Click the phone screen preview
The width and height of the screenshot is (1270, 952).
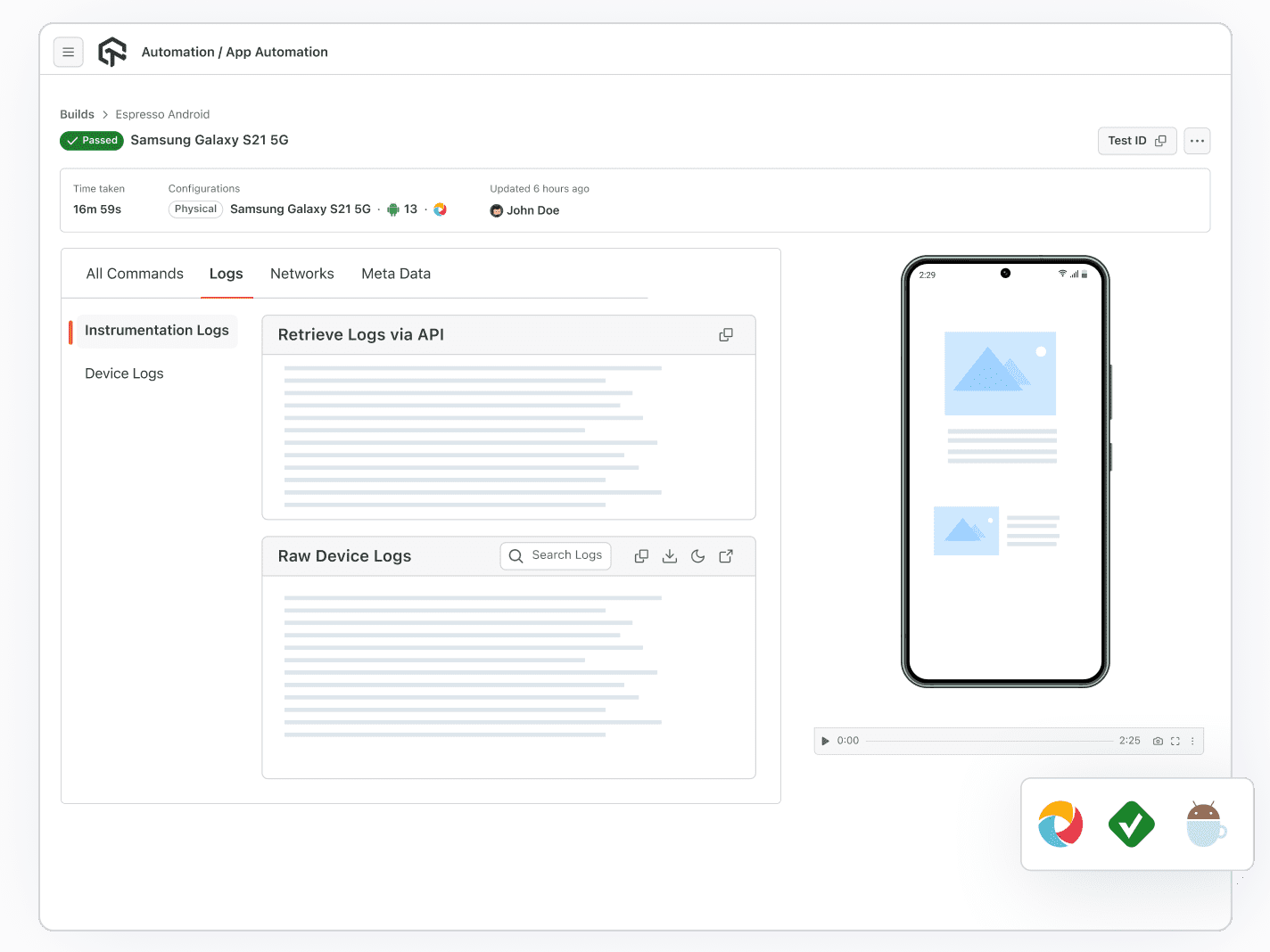pyautogui.click(x=1005, y=472)
